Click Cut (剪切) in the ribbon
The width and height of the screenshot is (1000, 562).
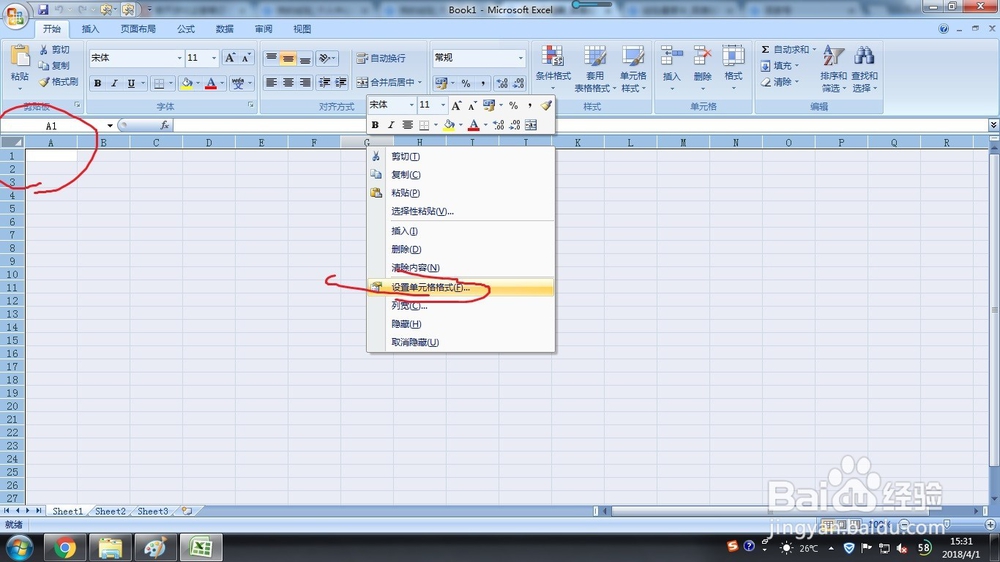click(x=54, y=50)
